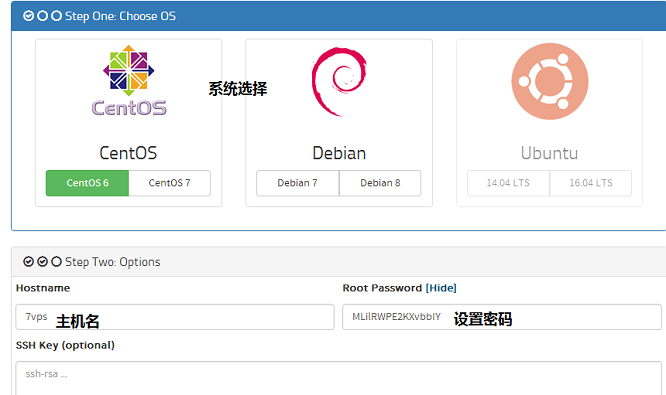The height and width of the screenshot is (395, 666).
Task: Click into the SSH Key text area
Action: point(339,378)
